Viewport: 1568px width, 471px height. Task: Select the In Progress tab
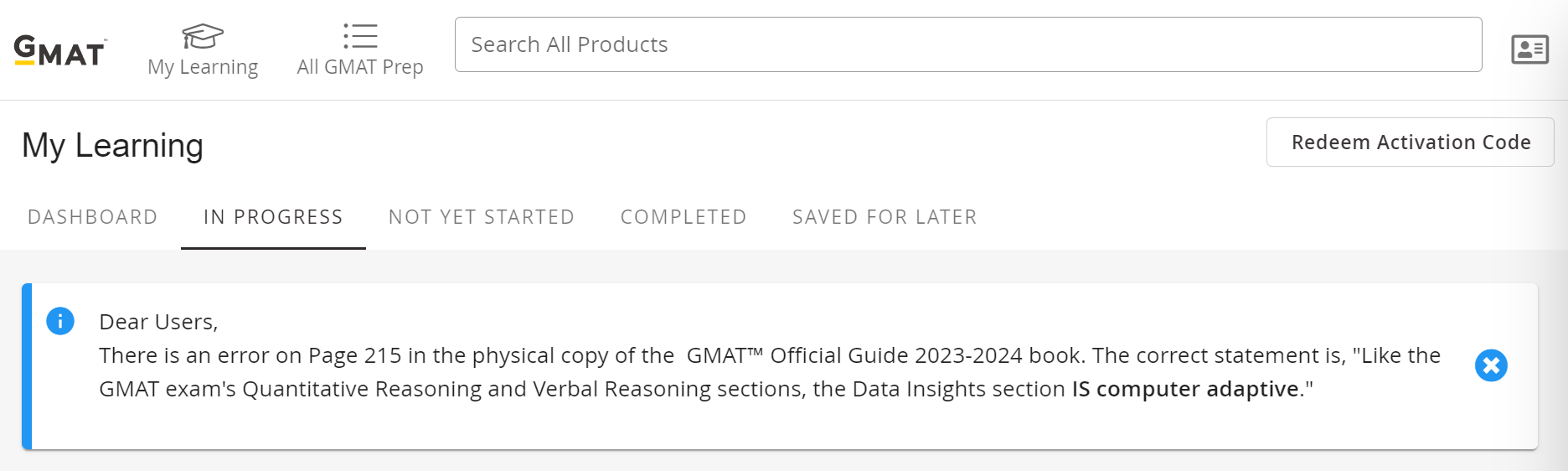(x=273, y=217)
